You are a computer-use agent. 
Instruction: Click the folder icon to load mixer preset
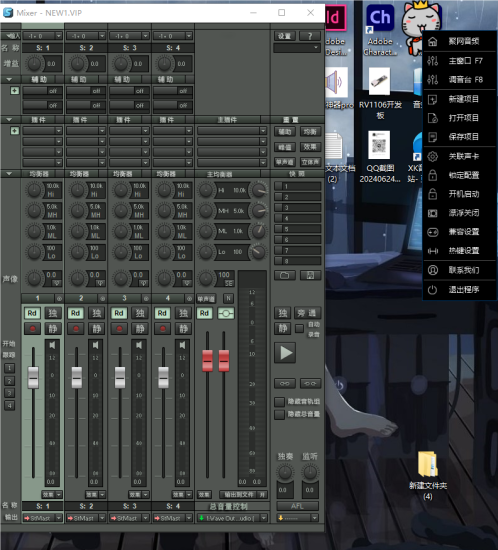284,275
